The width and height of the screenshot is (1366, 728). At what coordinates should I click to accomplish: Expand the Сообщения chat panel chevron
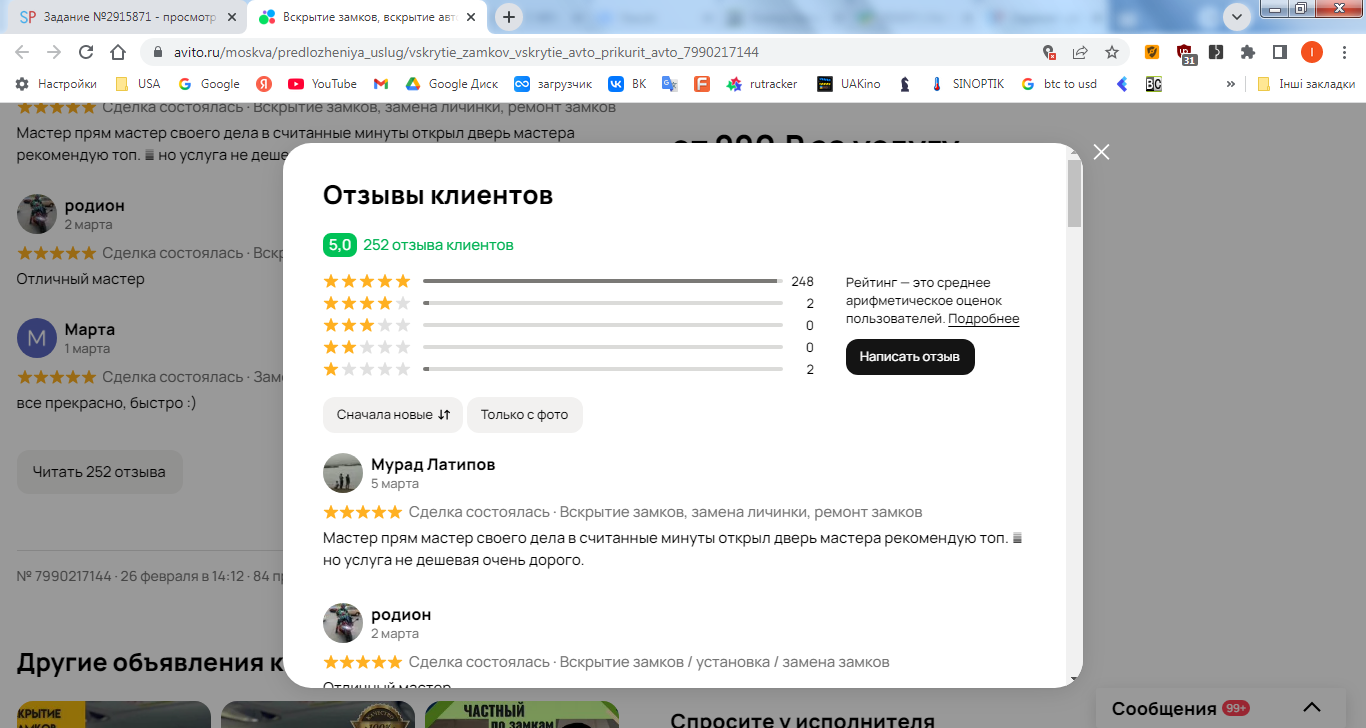pyautogui.click(x=1312, y=708)
